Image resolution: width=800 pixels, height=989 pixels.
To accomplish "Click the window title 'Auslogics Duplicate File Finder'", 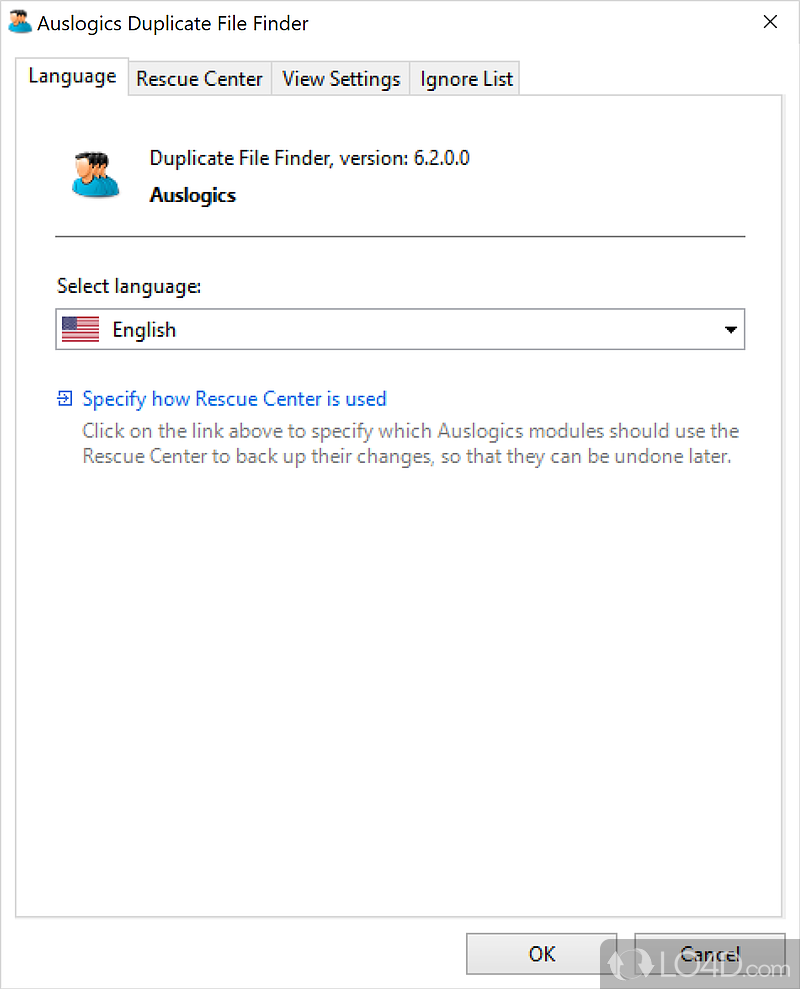I will [x=173, y=23].
